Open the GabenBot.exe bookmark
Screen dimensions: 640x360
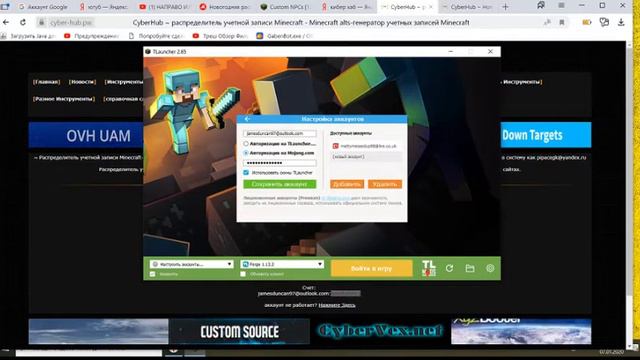tap(284, 36)
